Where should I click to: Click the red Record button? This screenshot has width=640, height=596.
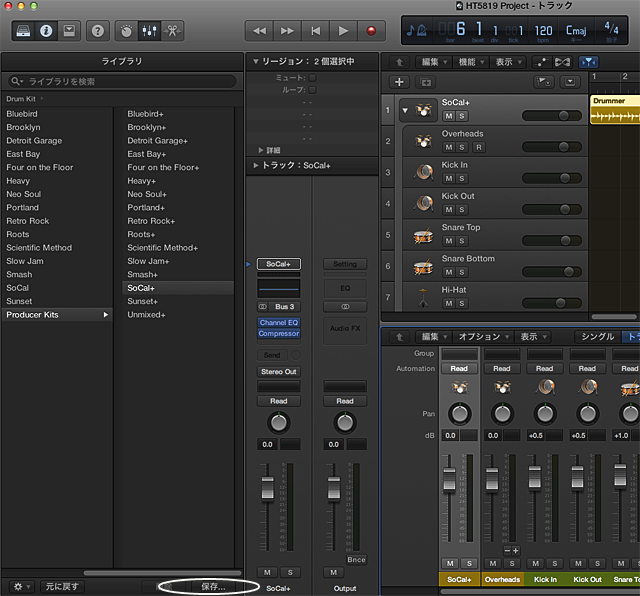pos(371,31)
